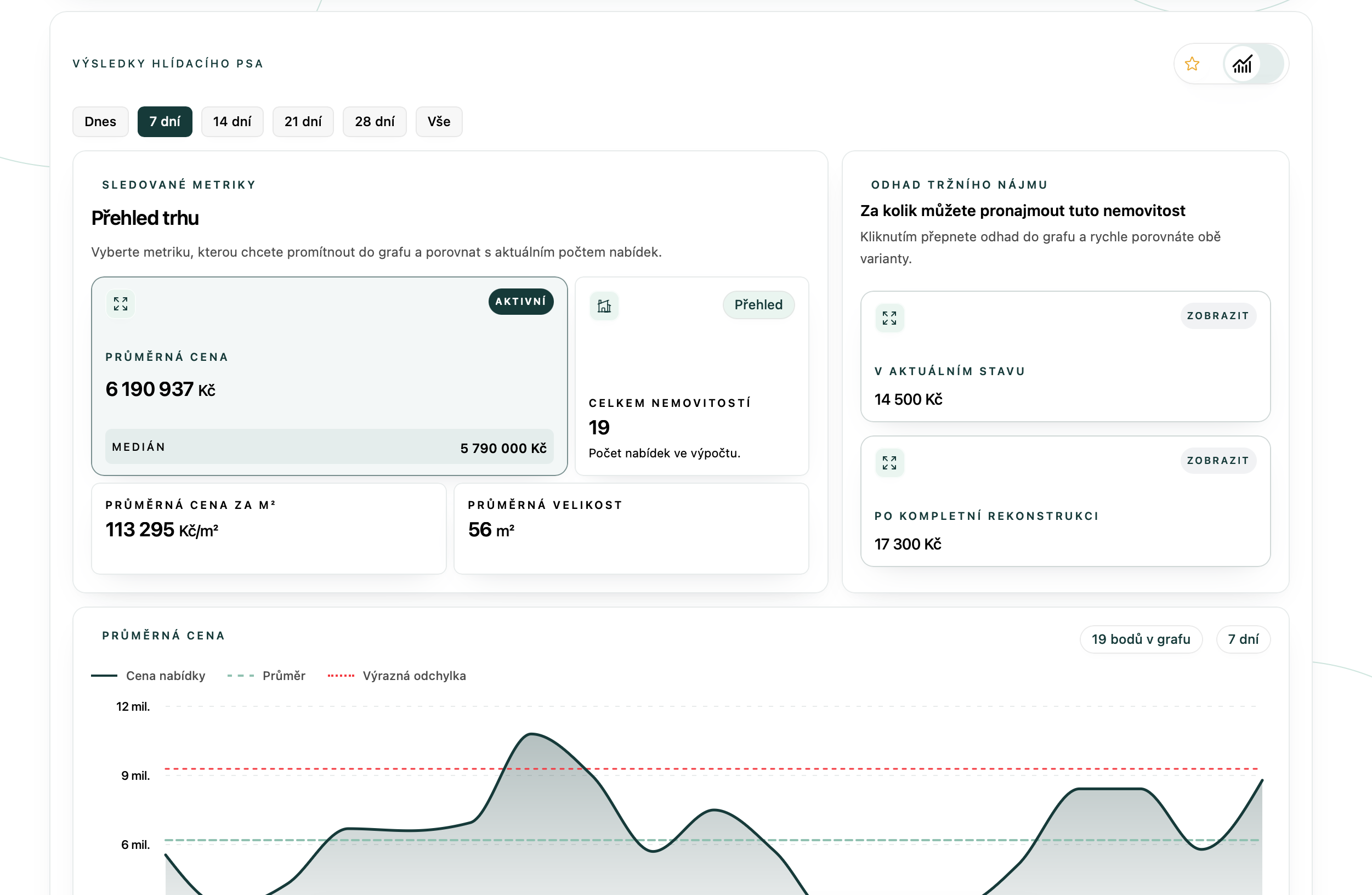Click the Medián 5 790 000 Kč row
Image resolution: width=1372 pixels, height=895 pixels.
(329, 447)
